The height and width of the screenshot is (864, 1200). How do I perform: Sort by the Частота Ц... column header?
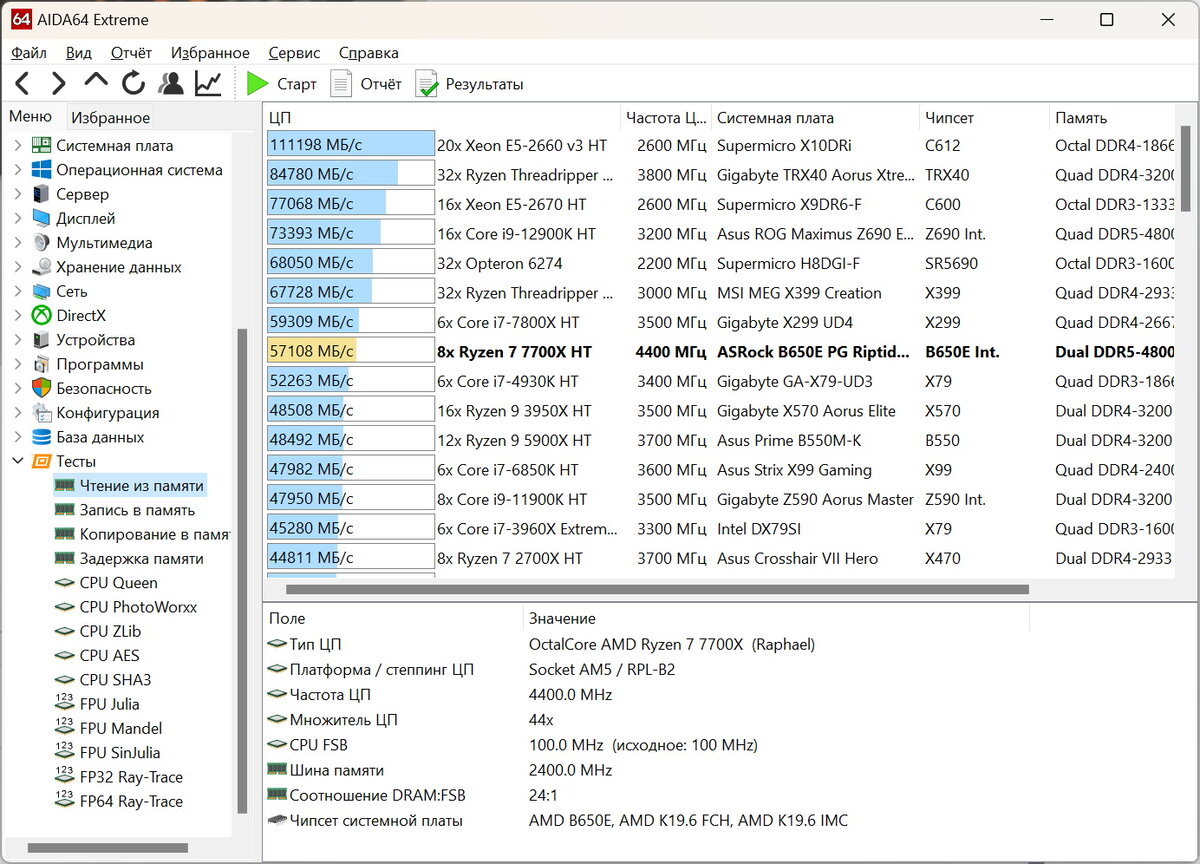click(665, 118)
